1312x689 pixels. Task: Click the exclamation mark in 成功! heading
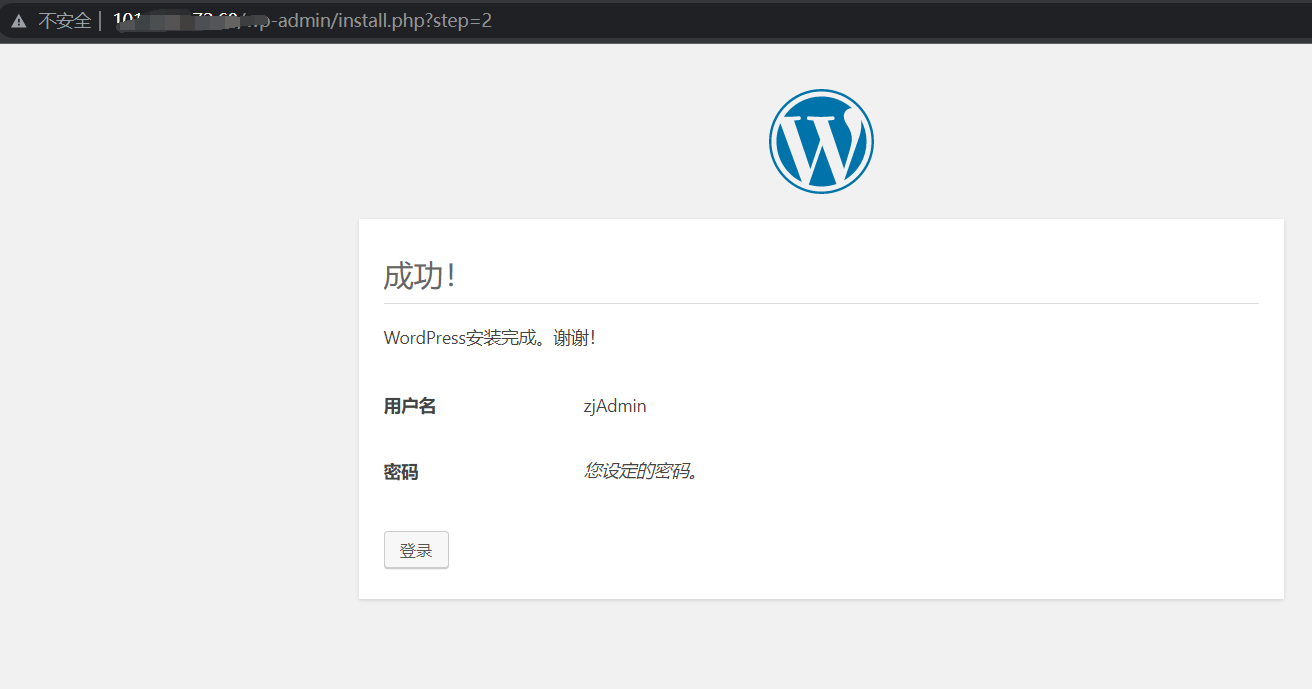pos(452,276)
